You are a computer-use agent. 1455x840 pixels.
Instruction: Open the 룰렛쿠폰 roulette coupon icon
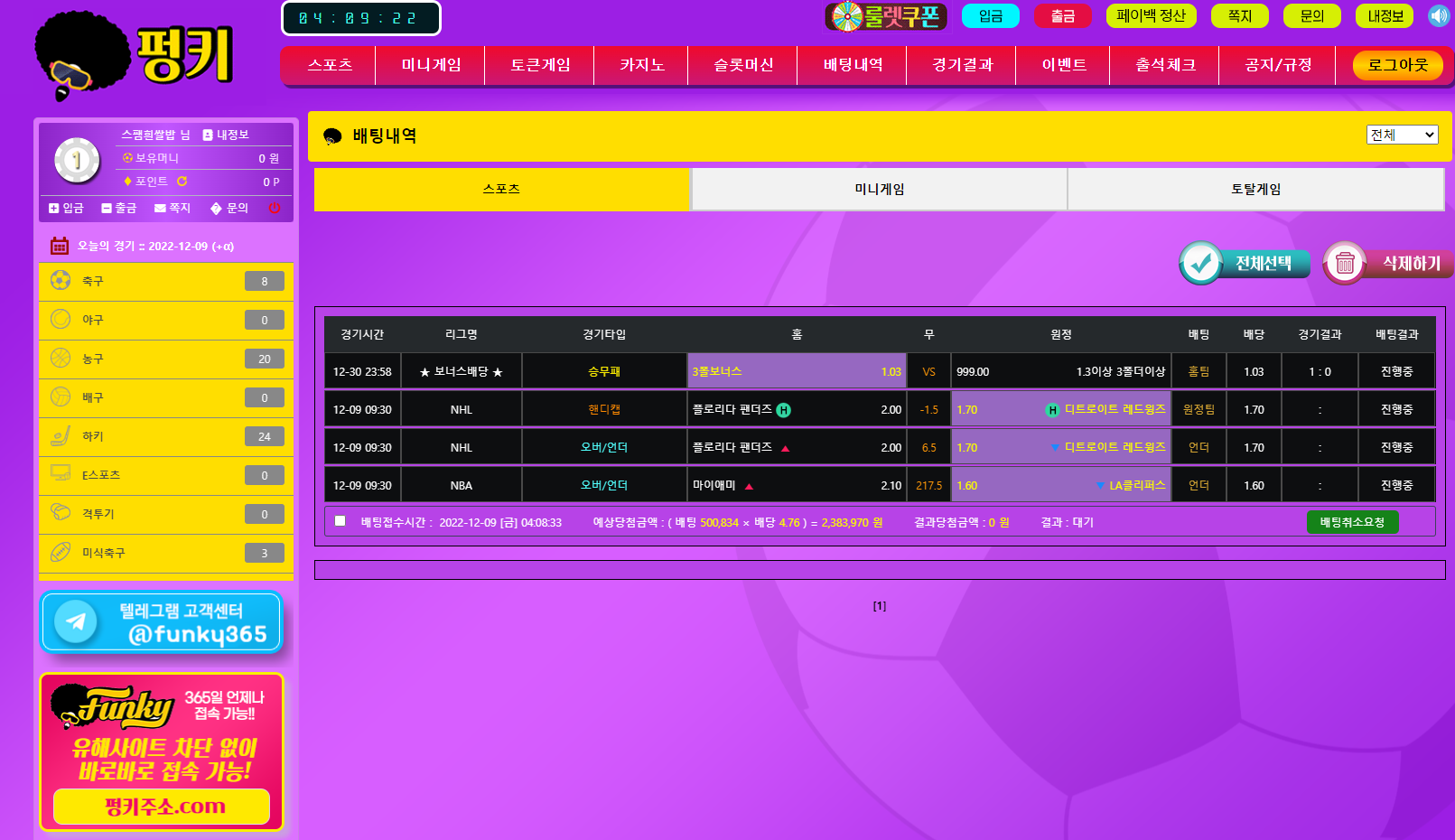pyautogui.click(x=885, y=16)
